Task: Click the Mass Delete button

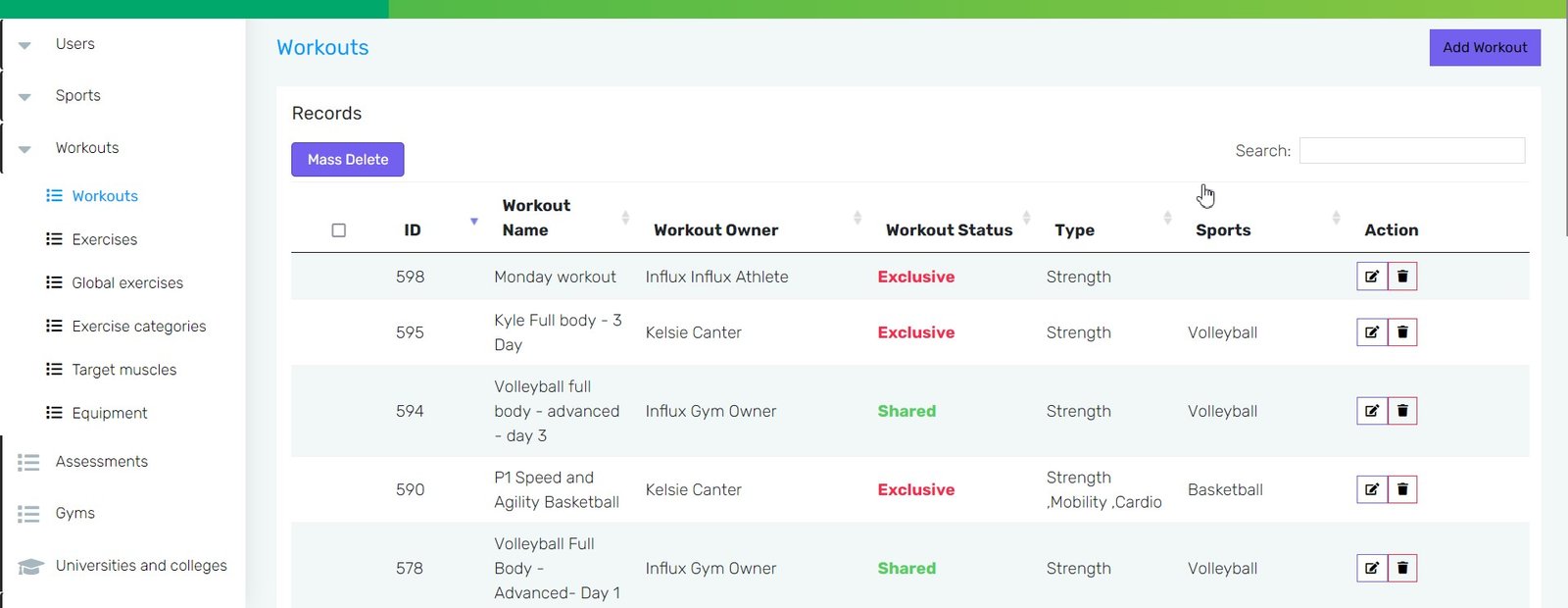Action: tap(348, 159)
